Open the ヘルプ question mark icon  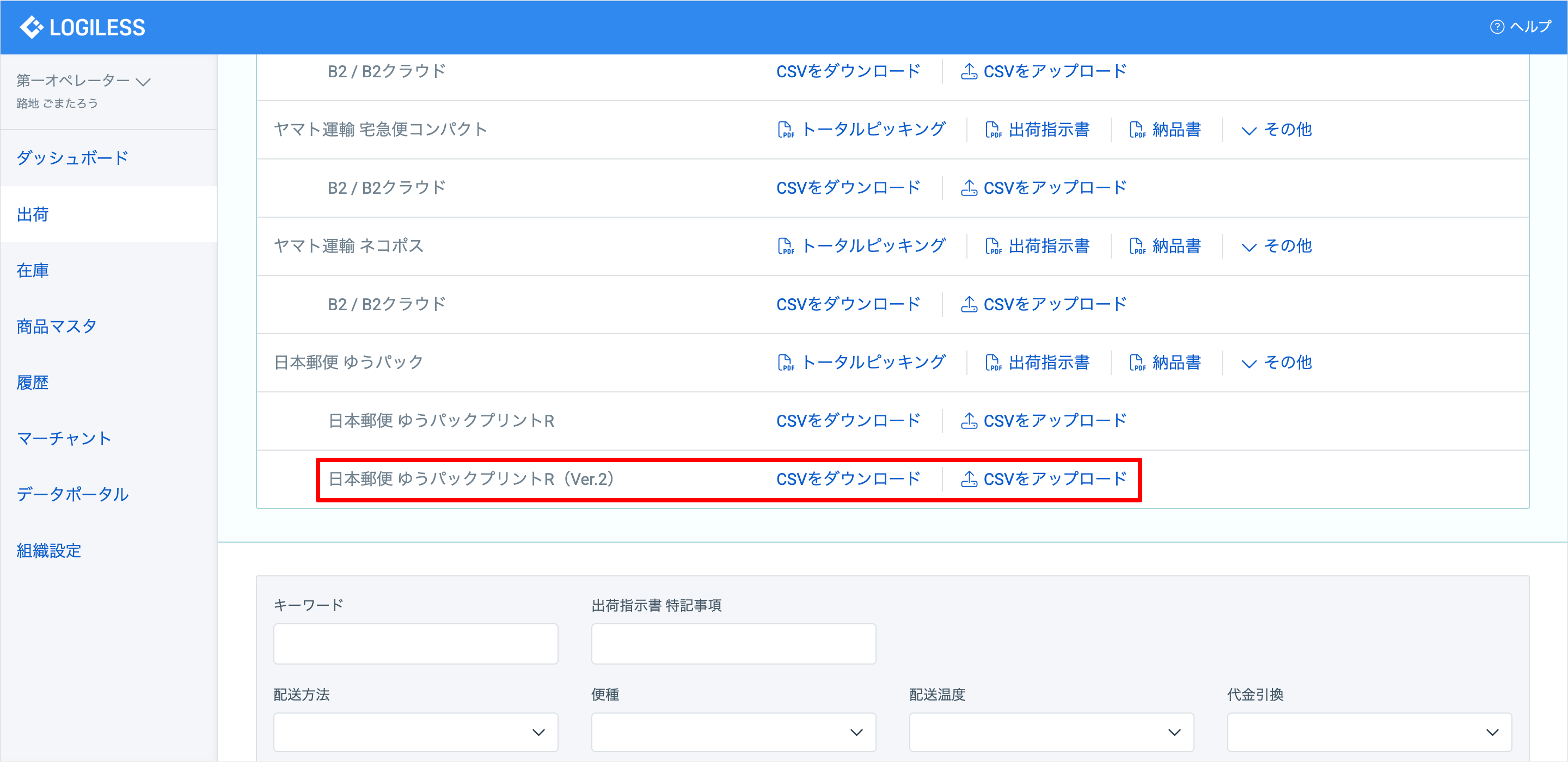[1497, 27]
